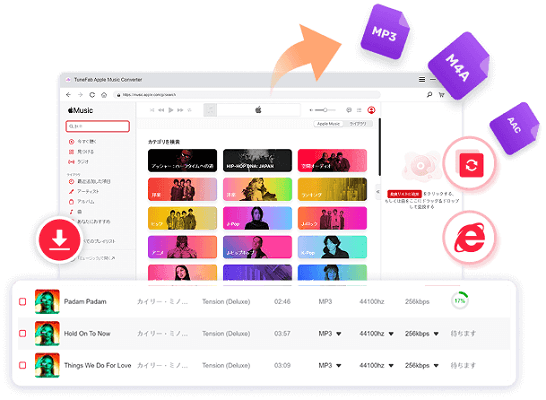The width and height of the screenshot is (546, 400).
Task: Tick the checkbox for Things We Do For Love
Action: point(23,365)
